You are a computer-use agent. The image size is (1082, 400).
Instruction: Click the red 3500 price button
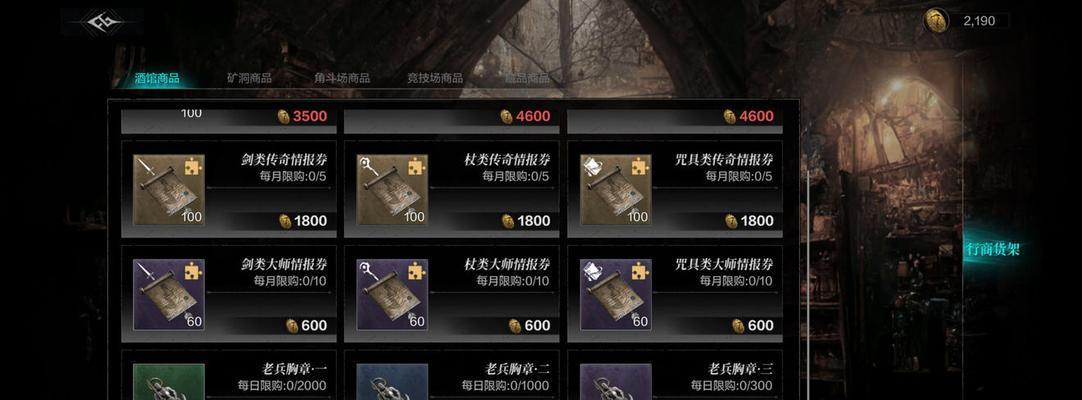tap(302, 117)
